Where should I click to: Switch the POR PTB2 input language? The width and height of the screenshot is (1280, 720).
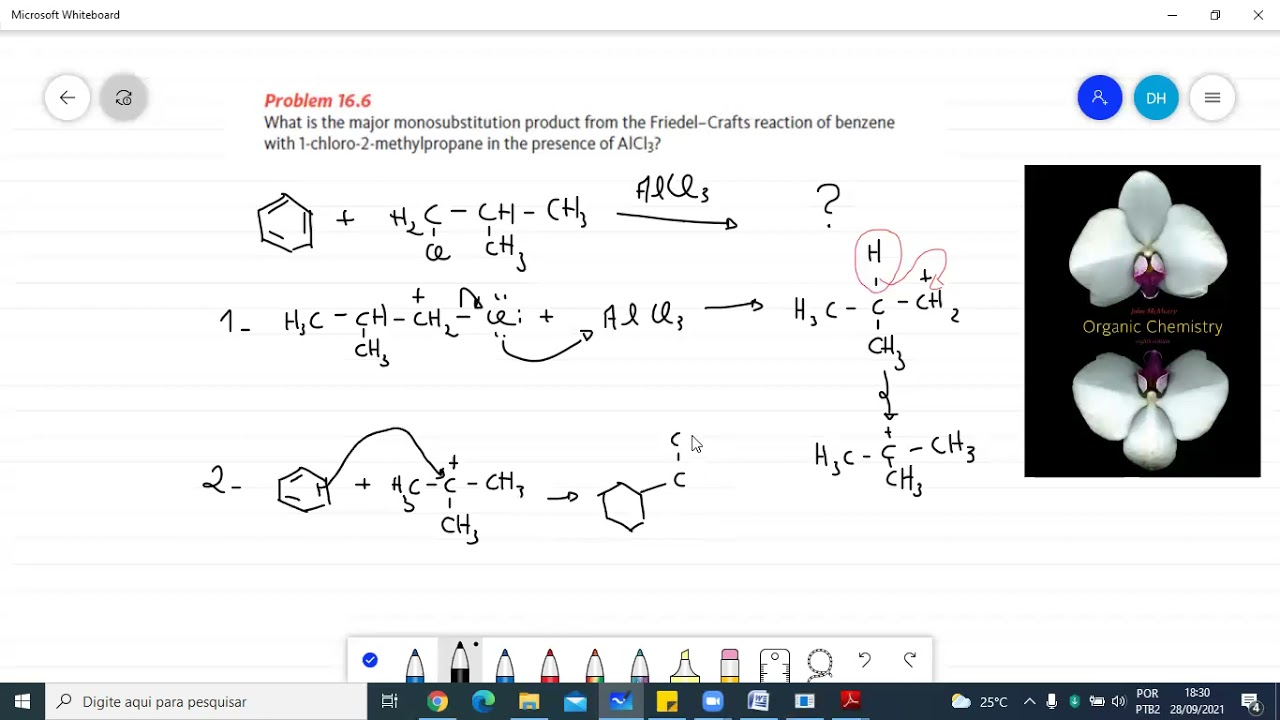tap(1148, 701)
